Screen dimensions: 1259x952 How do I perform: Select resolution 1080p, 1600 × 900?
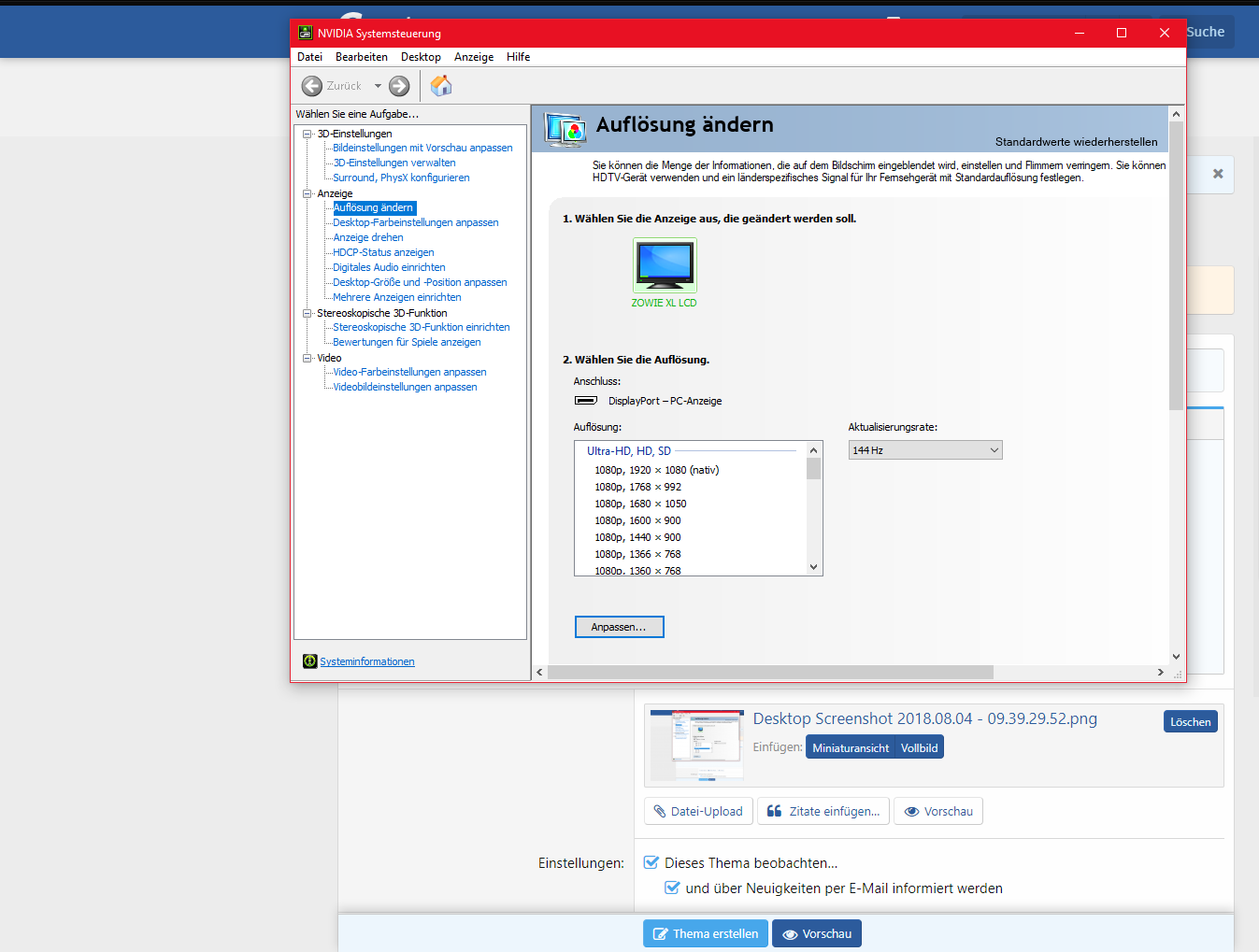click(637, 520)
